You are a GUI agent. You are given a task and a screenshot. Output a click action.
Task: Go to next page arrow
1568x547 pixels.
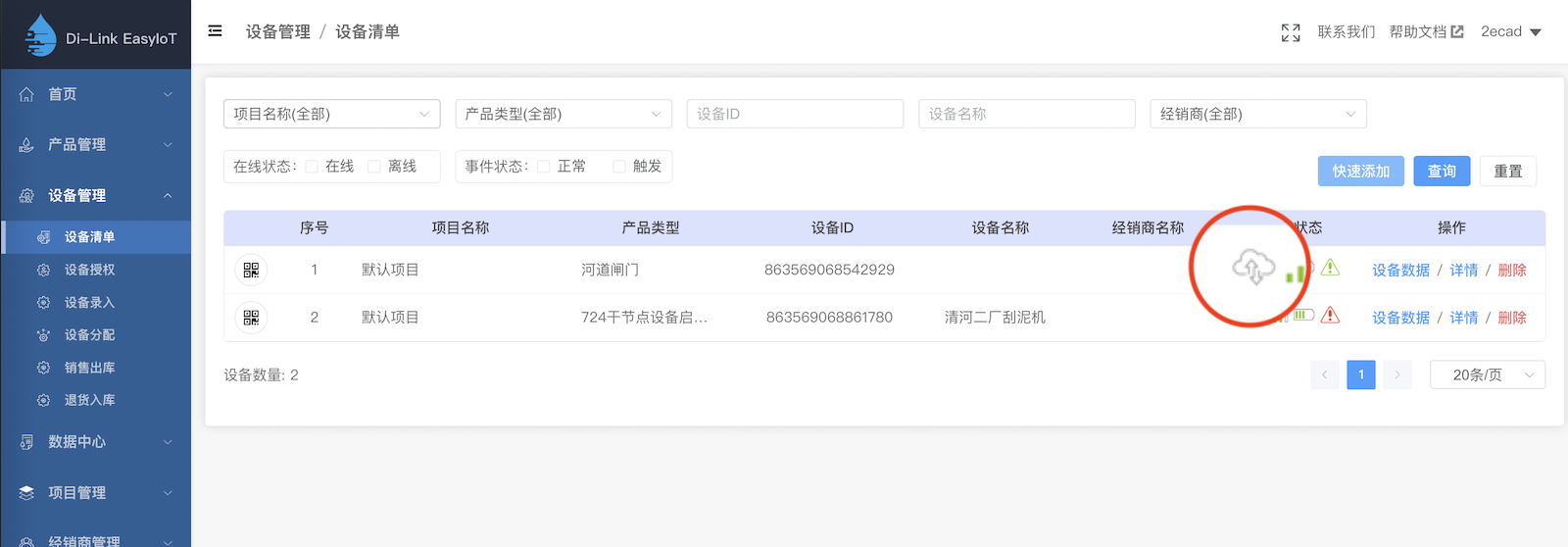click(1397, 374)
